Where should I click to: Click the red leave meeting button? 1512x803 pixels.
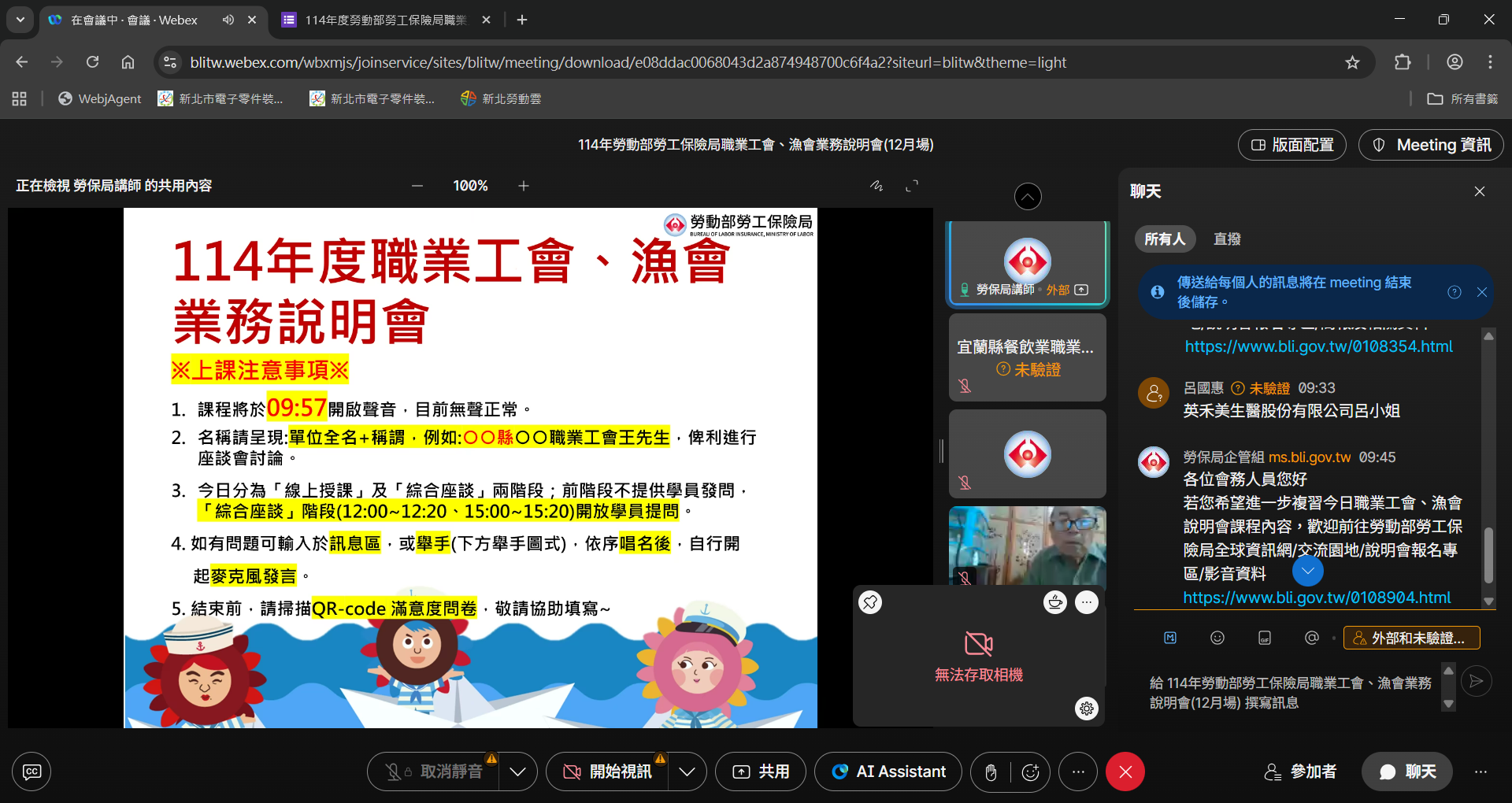pos(1125,772)
